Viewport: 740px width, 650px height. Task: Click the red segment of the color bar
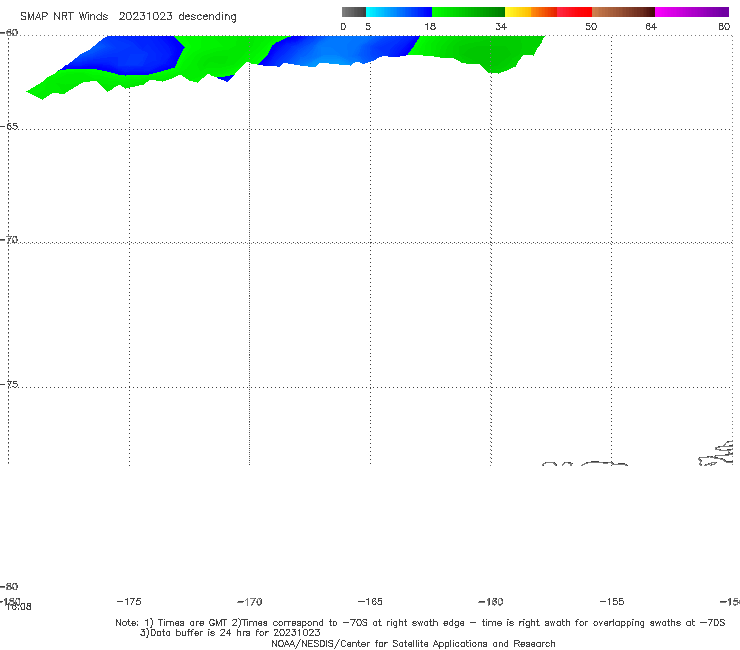click(x=574, y=12)
